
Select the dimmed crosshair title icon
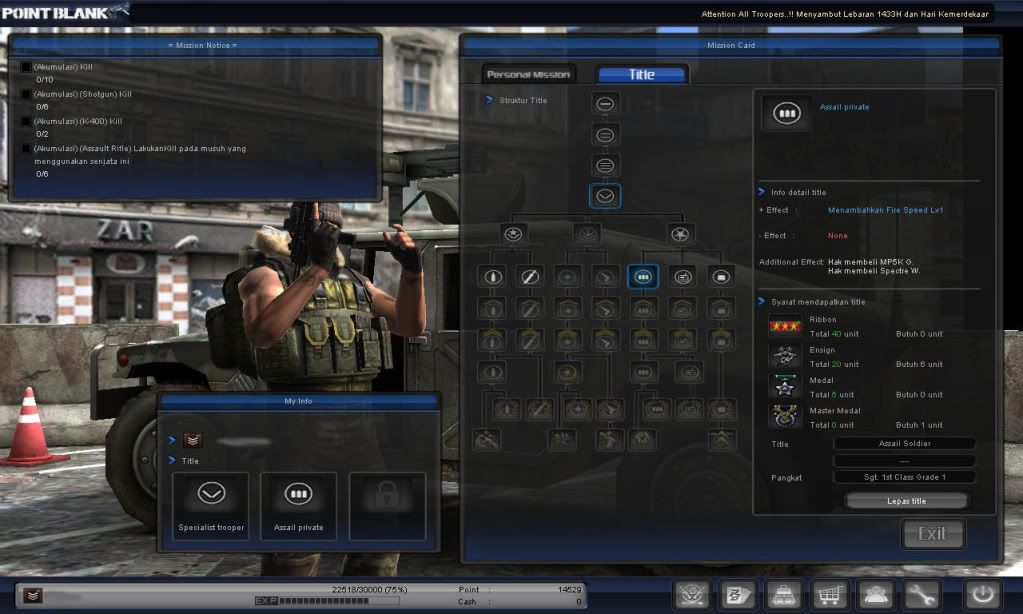pos(567,277)
